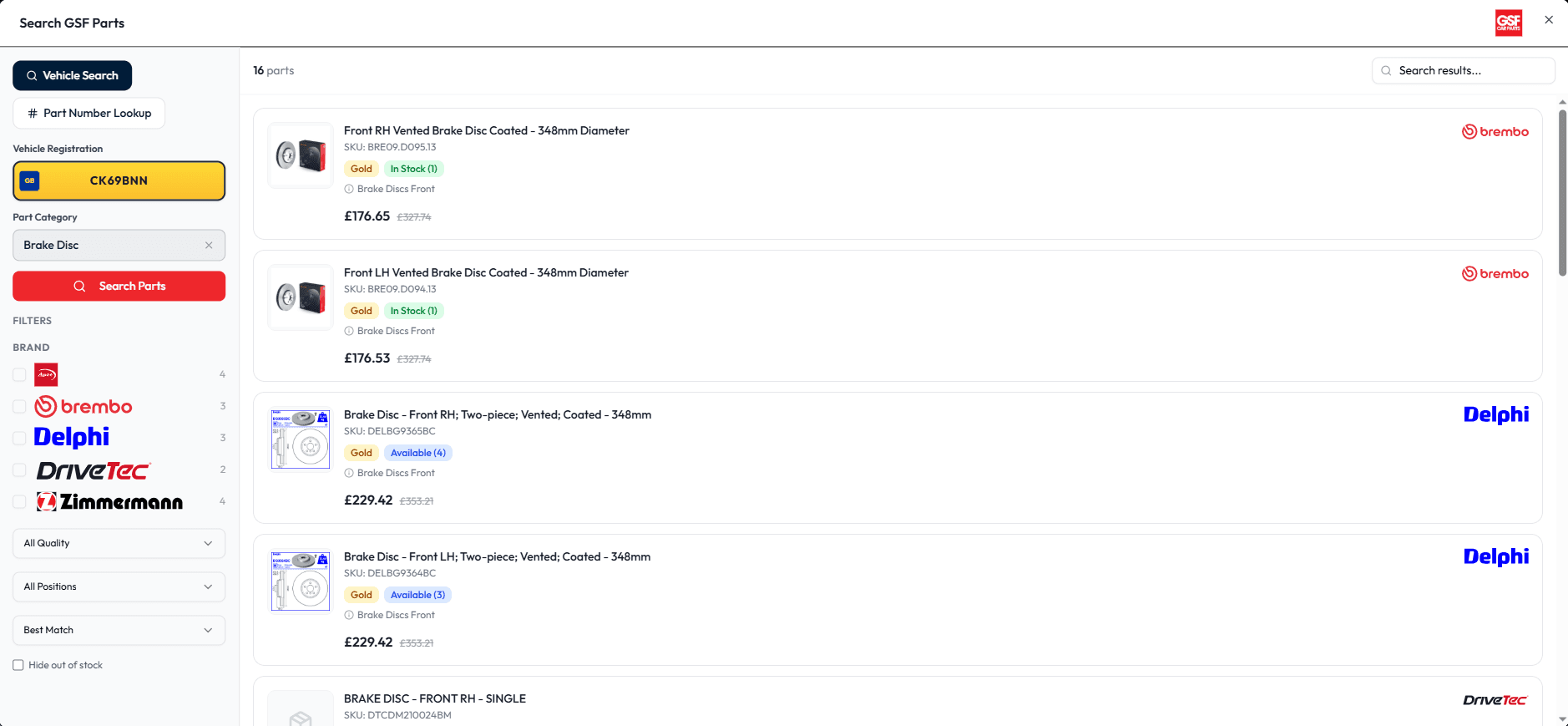Open Front RH Vented Brake Disc Coated title
The height and width of the screenshot is (726, 1568).
487,130
